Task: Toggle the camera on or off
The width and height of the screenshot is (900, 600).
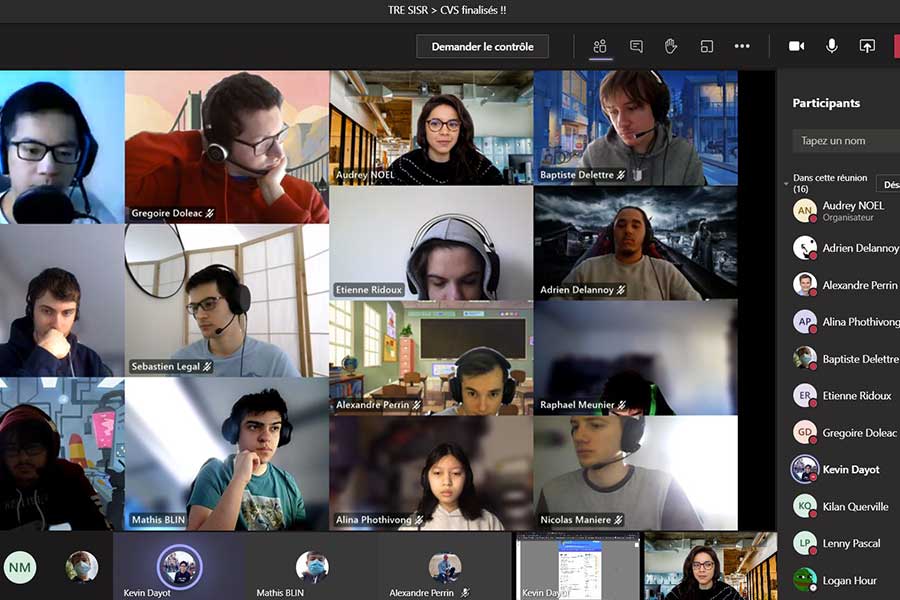Action: 797,46
